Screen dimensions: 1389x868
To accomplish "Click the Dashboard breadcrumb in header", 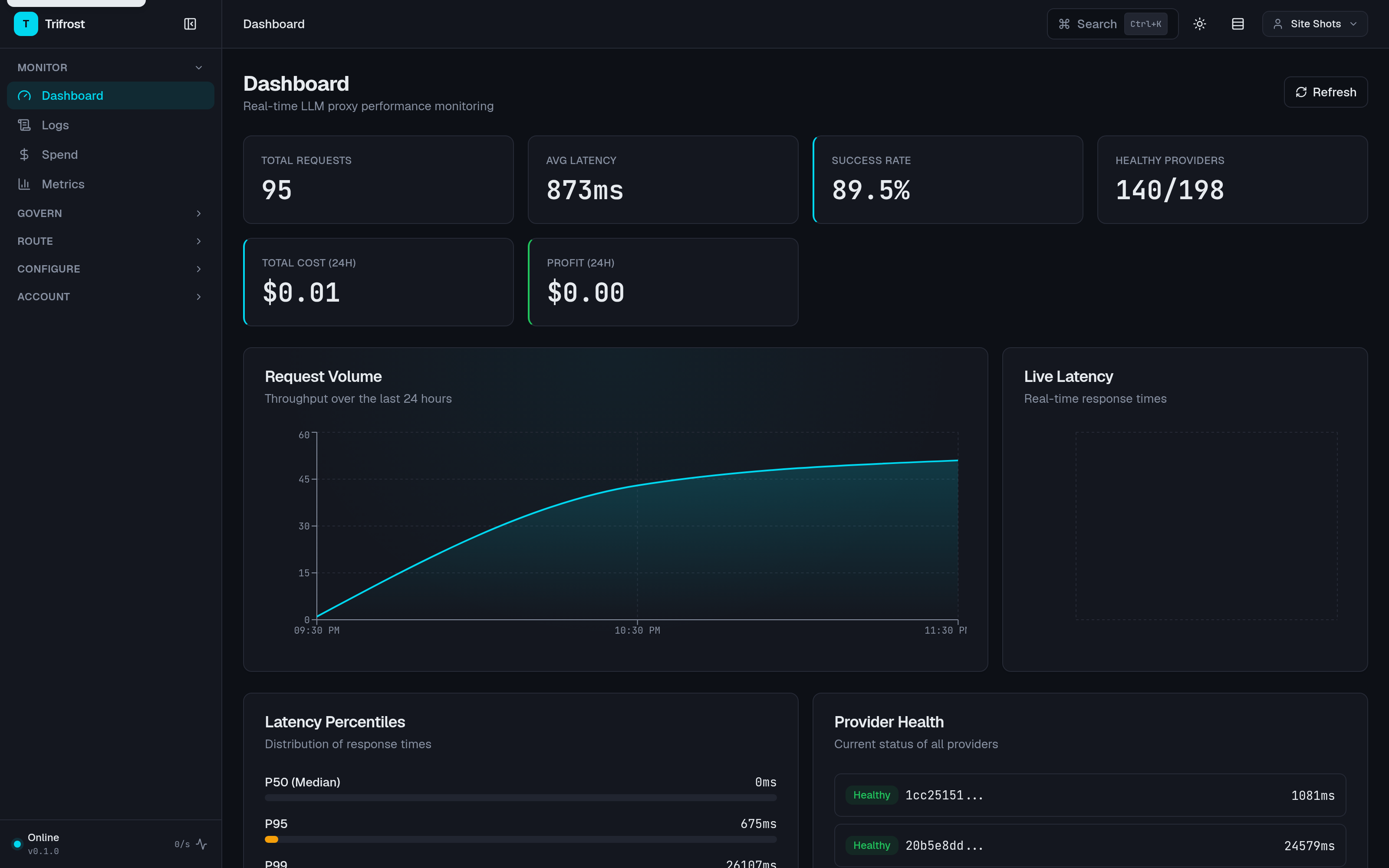I will 274,24.
